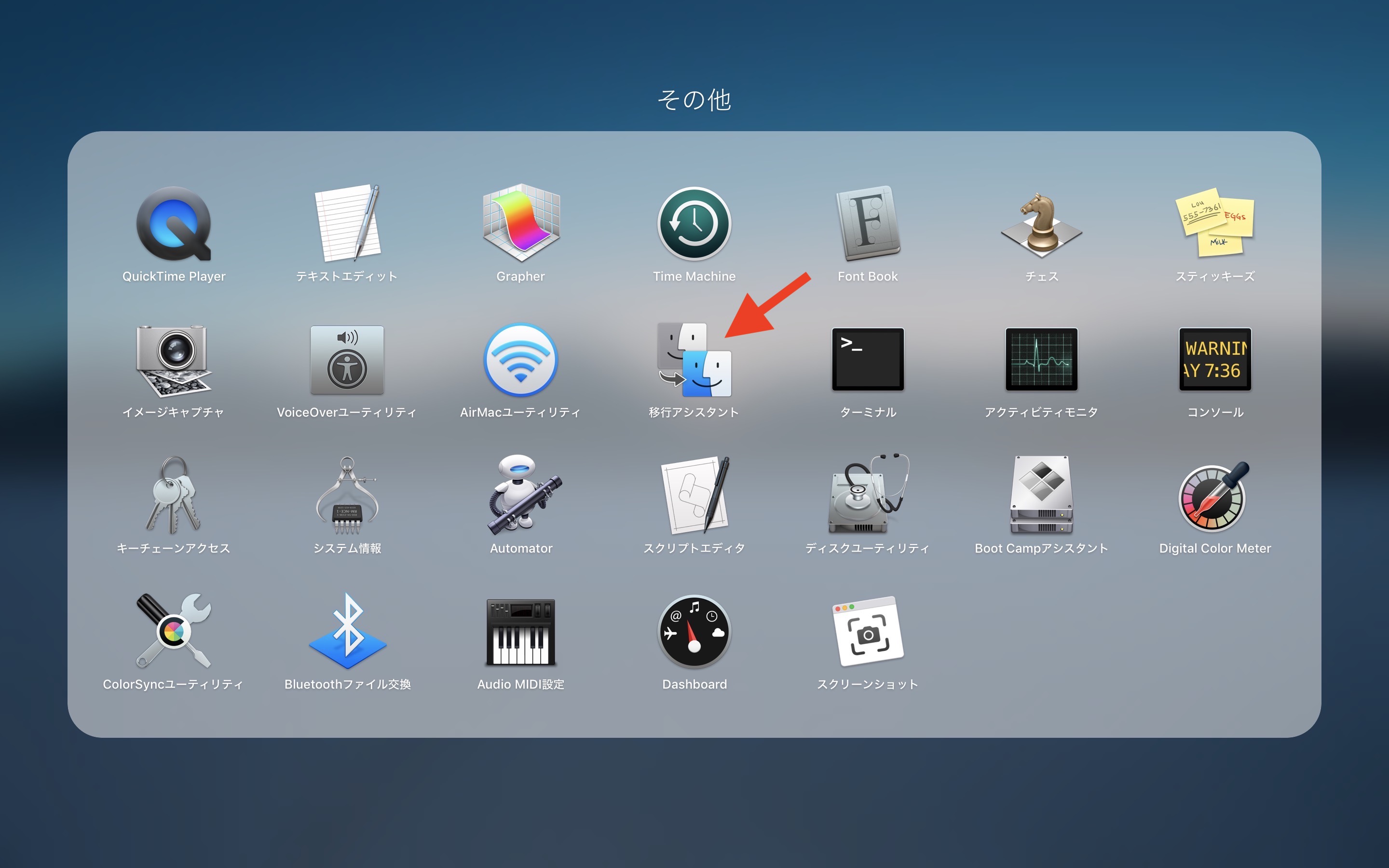
Task: Open アクティビティモニタ
Action: pyautogui.click(x=1041, y=359)
